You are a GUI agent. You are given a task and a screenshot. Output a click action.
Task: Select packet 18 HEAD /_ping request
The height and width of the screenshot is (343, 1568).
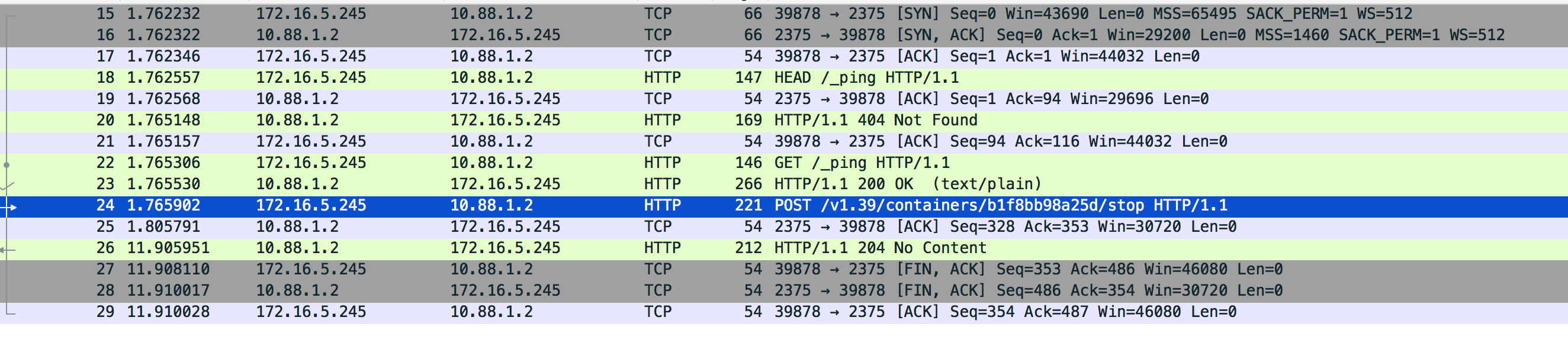pyautogui.click(x=784, y=78)
